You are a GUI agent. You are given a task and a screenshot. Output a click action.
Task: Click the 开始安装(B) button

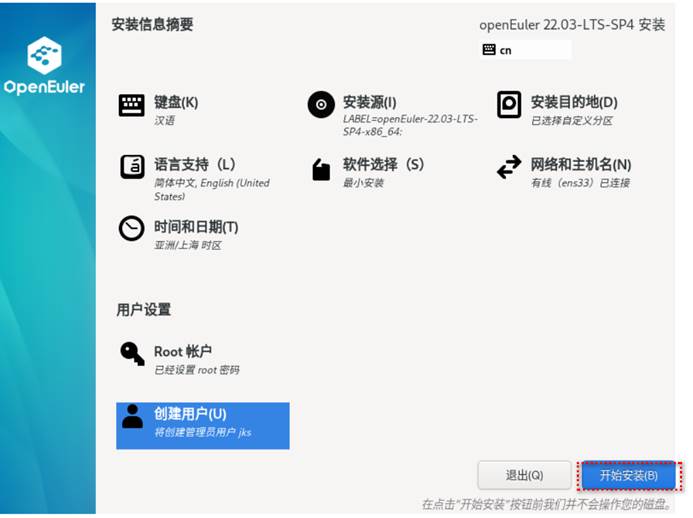coord(628,476)
